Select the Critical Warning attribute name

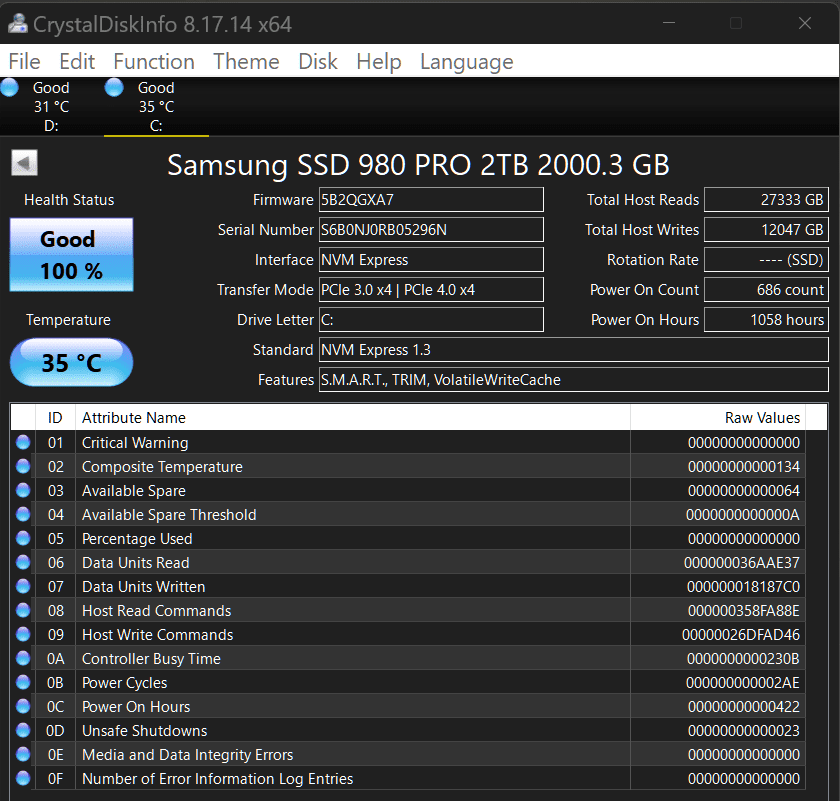coord(135,443)
